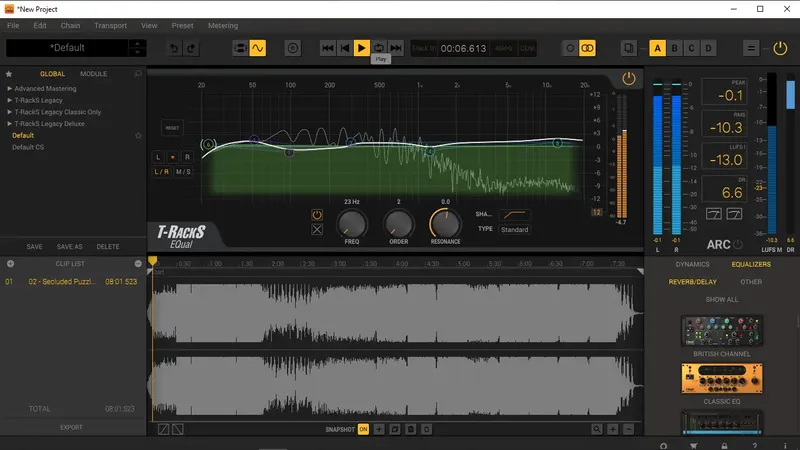The image size is (800, 450).
Task: Select stereo linked circles icon
Action: 587,48
